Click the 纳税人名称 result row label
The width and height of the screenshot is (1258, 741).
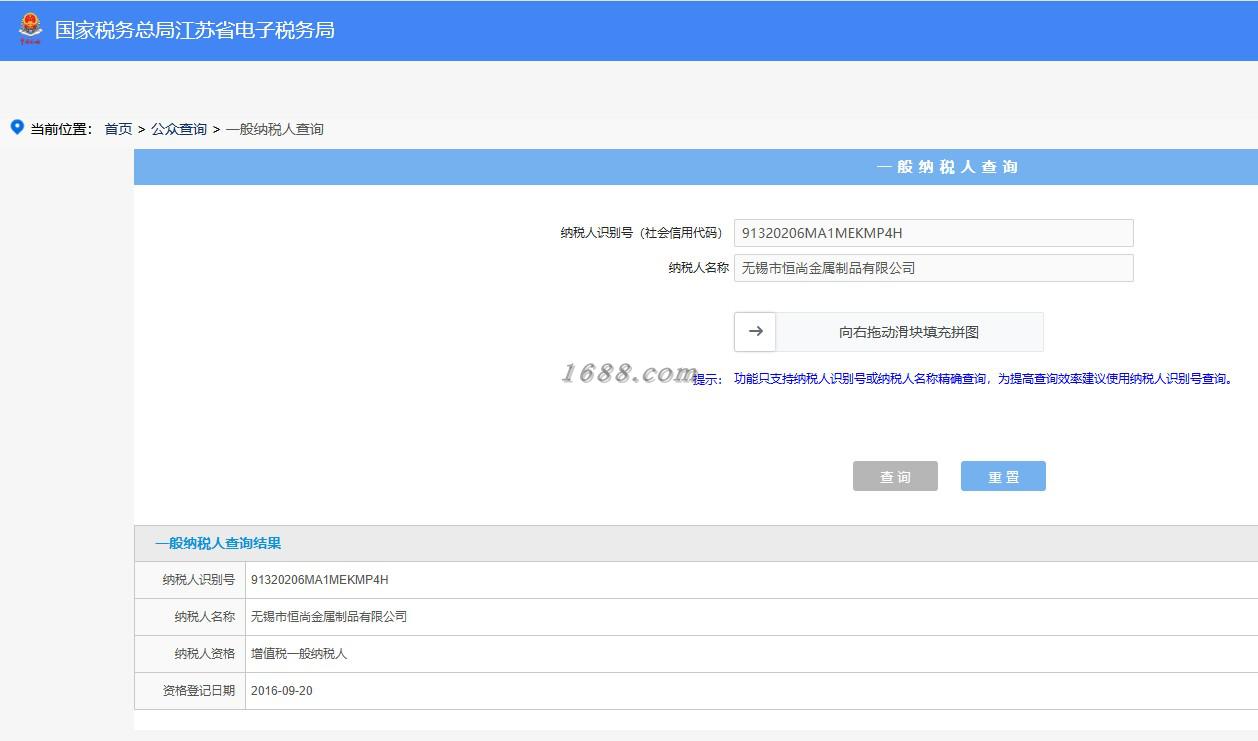coord(204,617)
